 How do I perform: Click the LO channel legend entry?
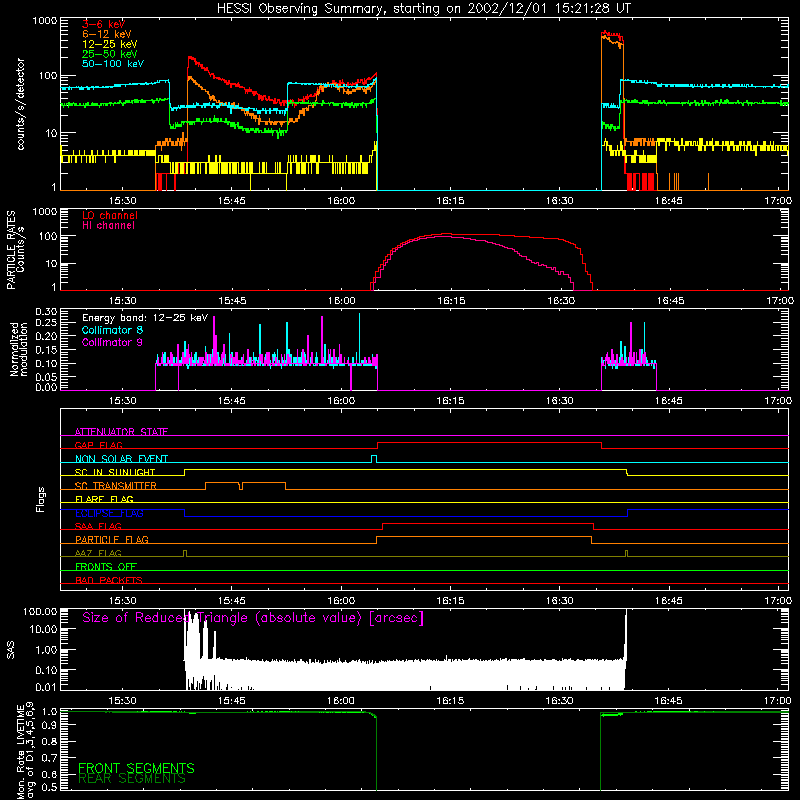tap(110, 215)
